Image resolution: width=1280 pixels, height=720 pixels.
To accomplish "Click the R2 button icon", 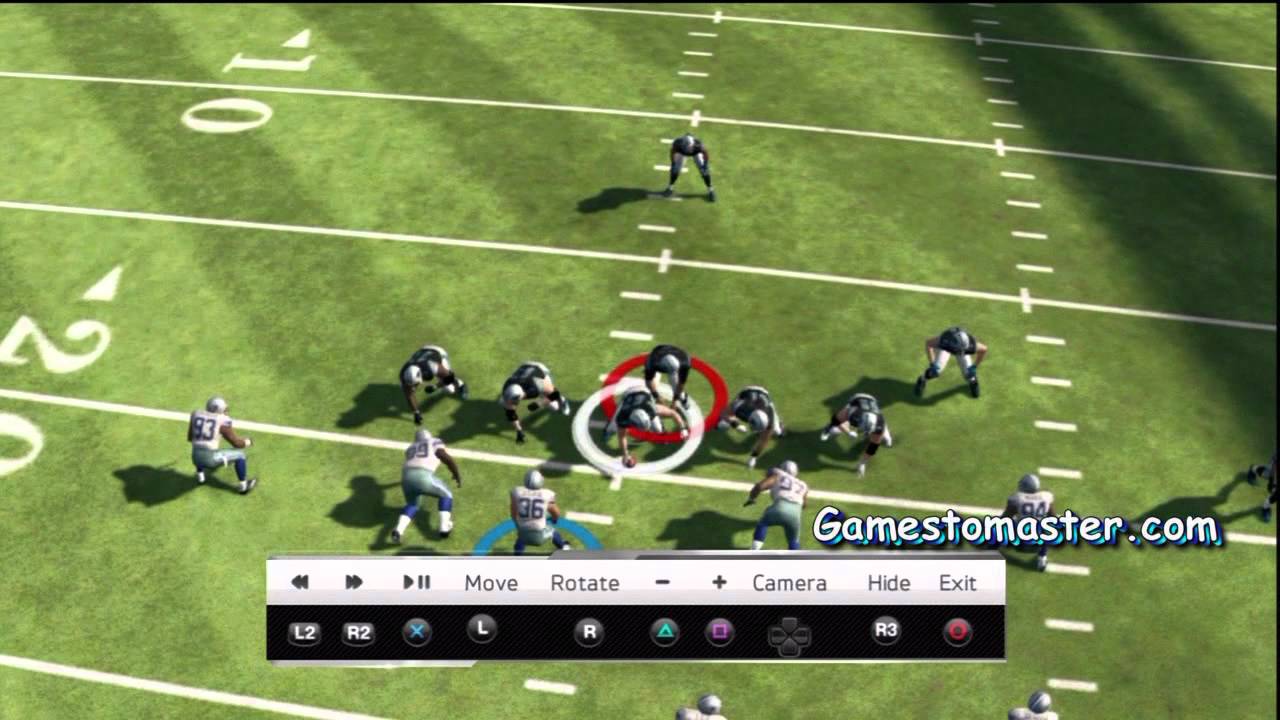I will point(358,632).
